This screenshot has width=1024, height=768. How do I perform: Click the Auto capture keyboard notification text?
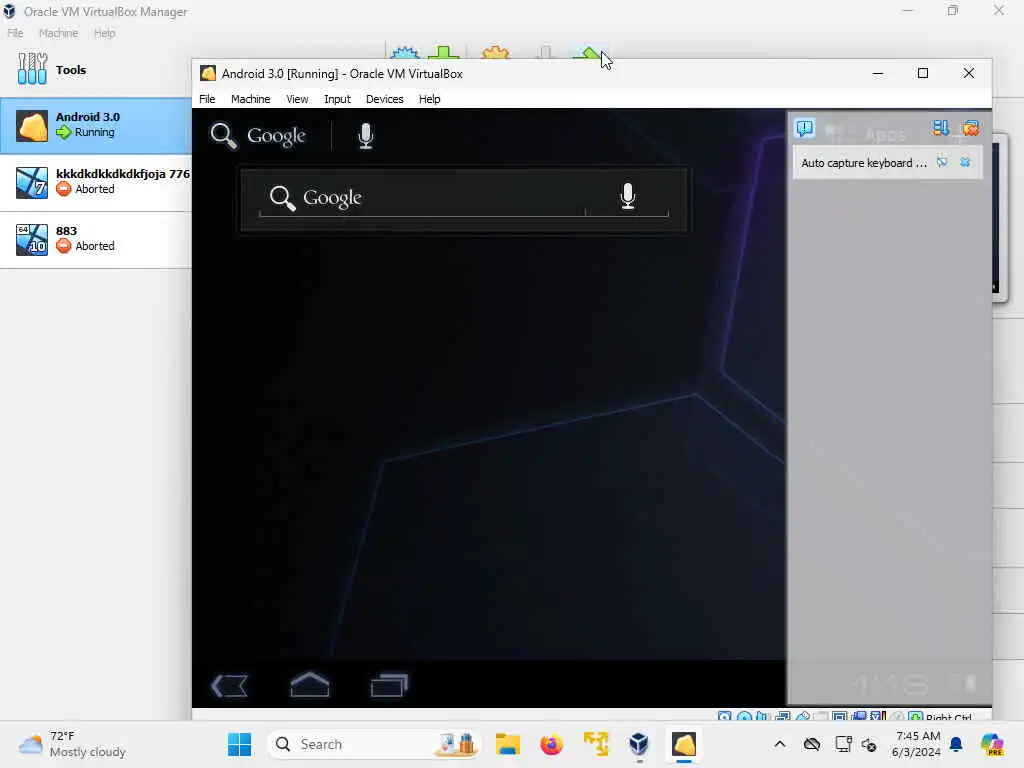point(863,163)
